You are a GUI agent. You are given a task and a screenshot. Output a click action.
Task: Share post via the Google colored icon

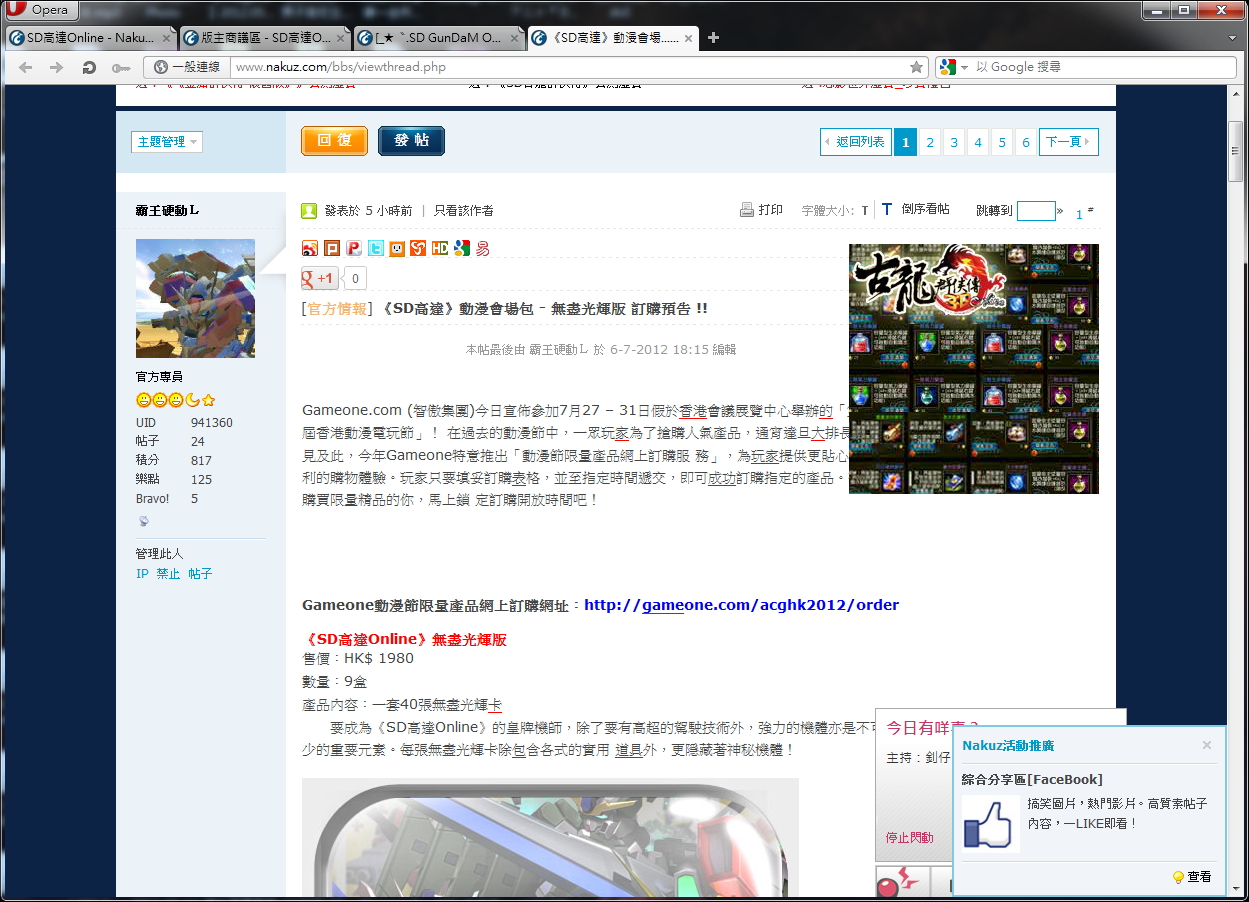[x=461, y=248]
